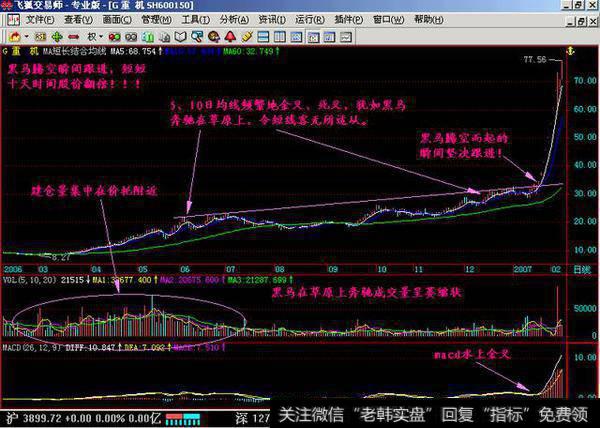Viewport: 600px width, 428px height.
Task: Open the 插件(P) menu
Action: click(x=347, y=18)
